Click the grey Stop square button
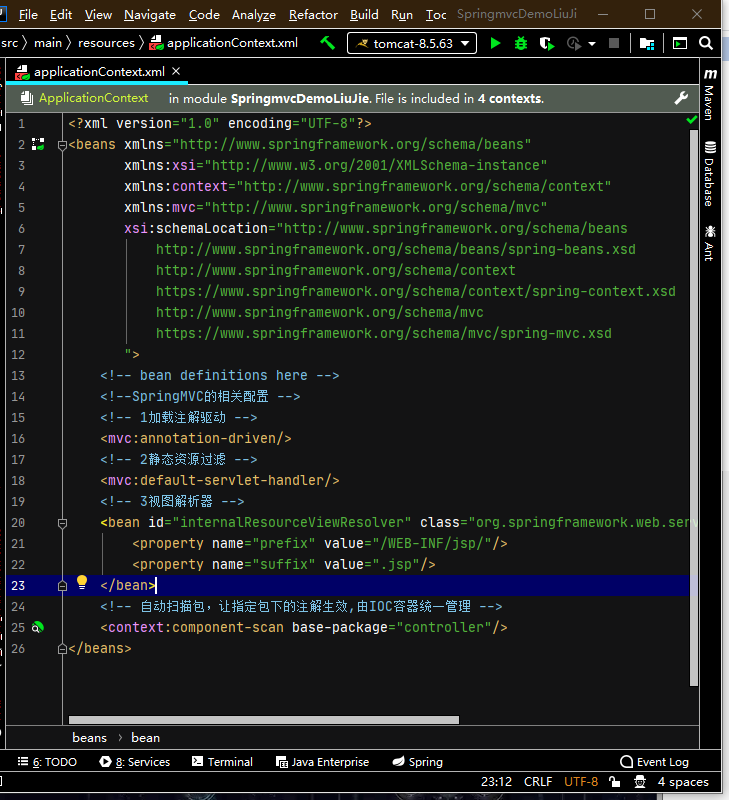Screen dimensions: 729x800 614,43
